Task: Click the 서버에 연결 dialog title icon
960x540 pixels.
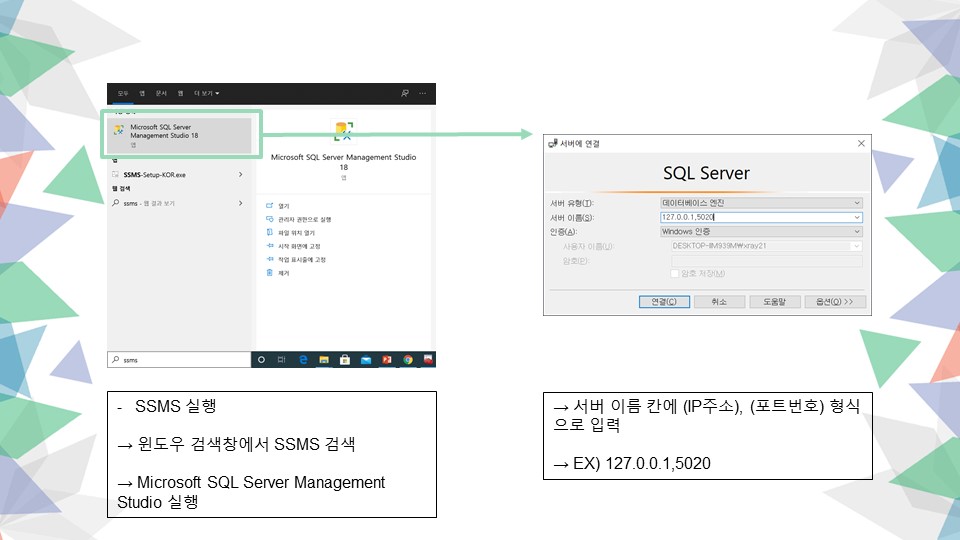Action: (x=553, y=143)
